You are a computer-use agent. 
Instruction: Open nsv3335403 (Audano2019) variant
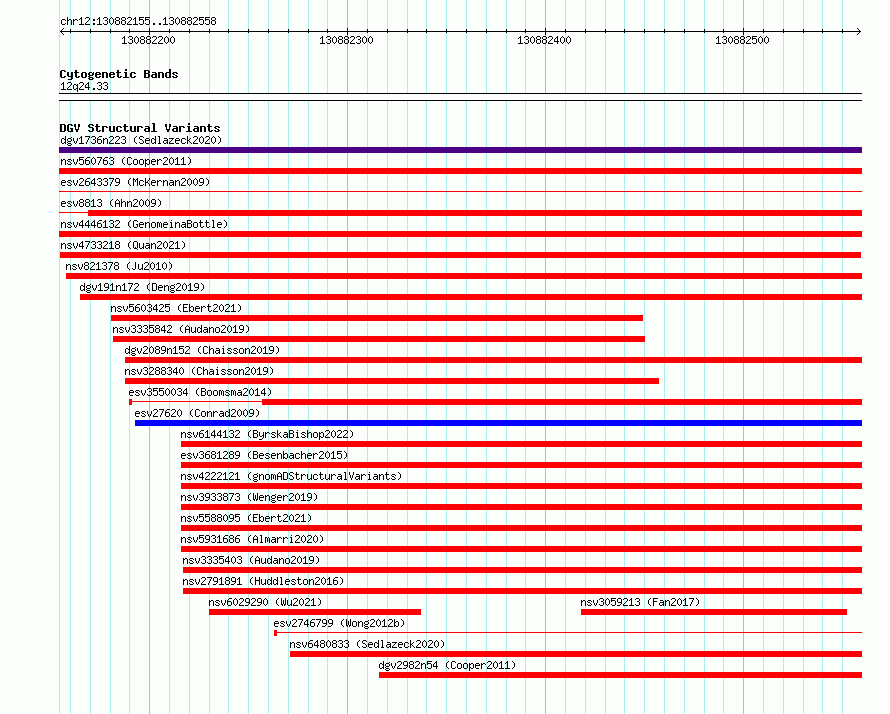(x=251, y=560)
